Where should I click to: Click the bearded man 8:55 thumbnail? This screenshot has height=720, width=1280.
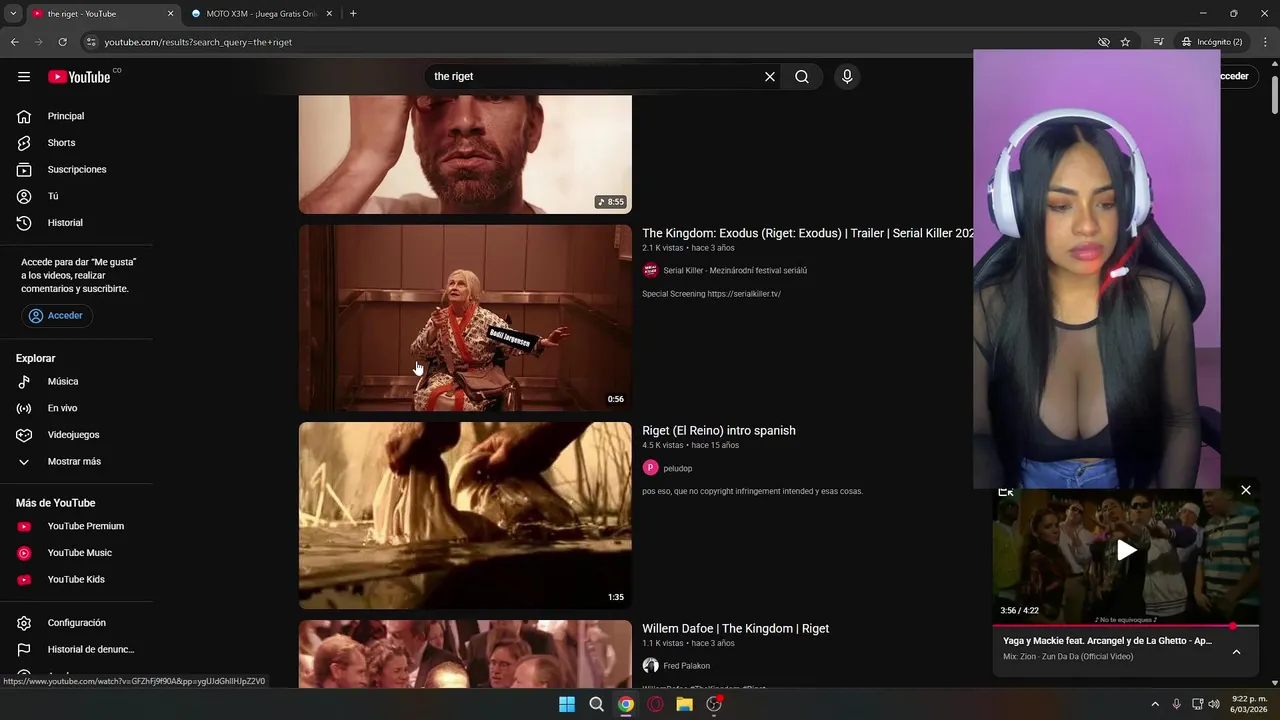(465, 154)
